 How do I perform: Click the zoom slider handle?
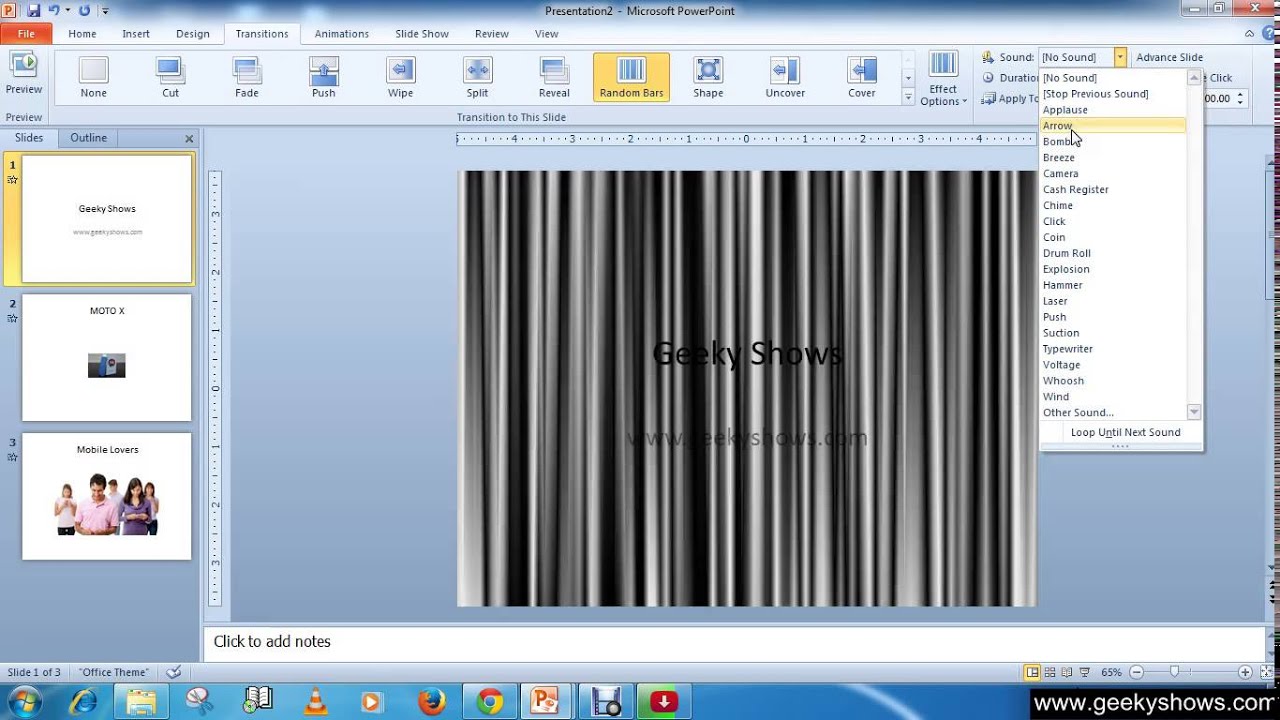pos(1175,673)
